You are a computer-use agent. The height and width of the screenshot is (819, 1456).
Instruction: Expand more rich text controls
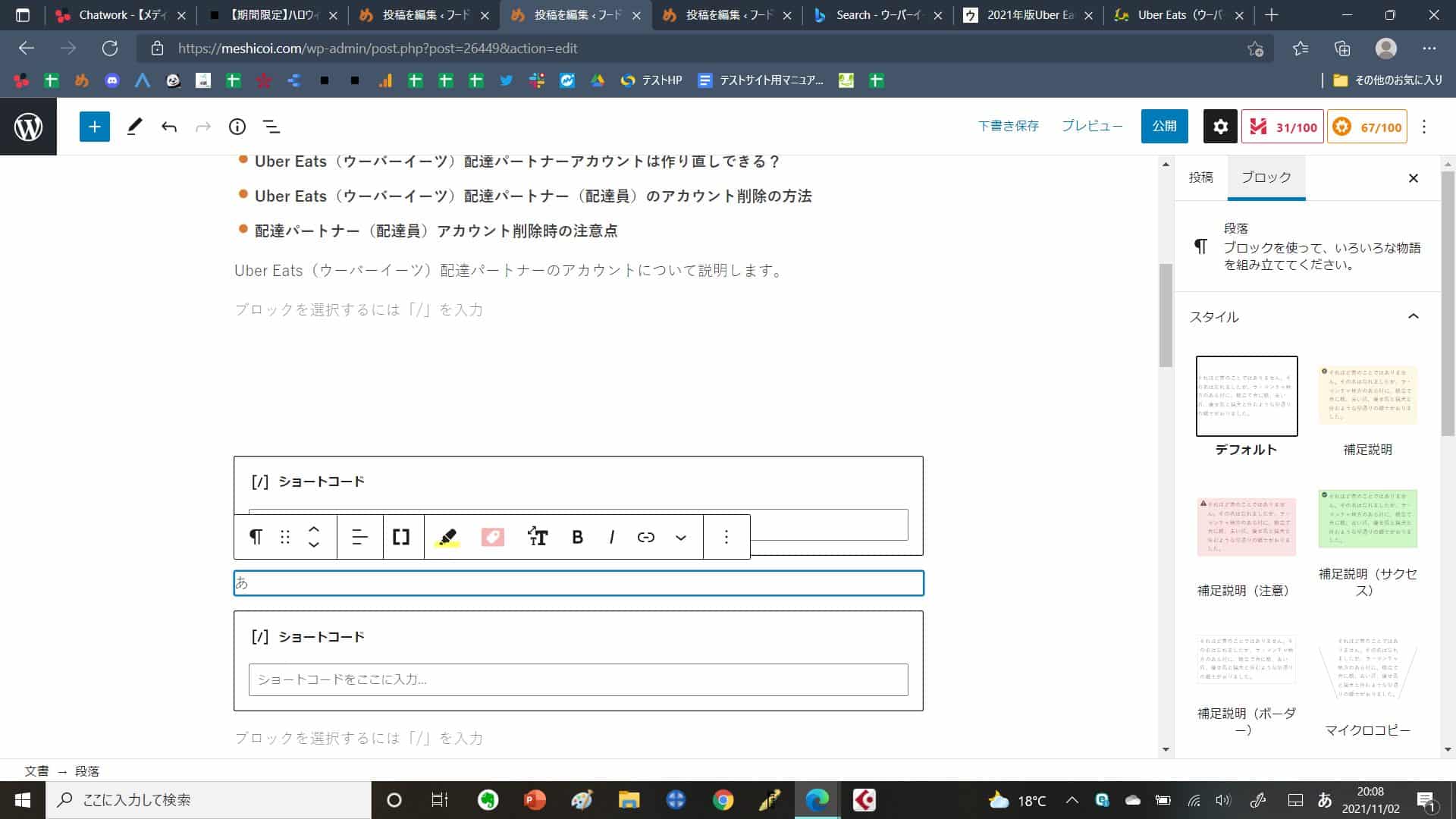pyautogui.click(x=681, y=537)
